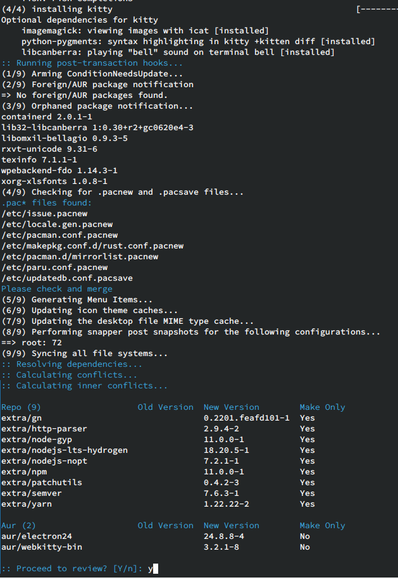Click the /etc/pacman.conf.pacnew path
The image size is (398, 578).
tap(60, 235)
